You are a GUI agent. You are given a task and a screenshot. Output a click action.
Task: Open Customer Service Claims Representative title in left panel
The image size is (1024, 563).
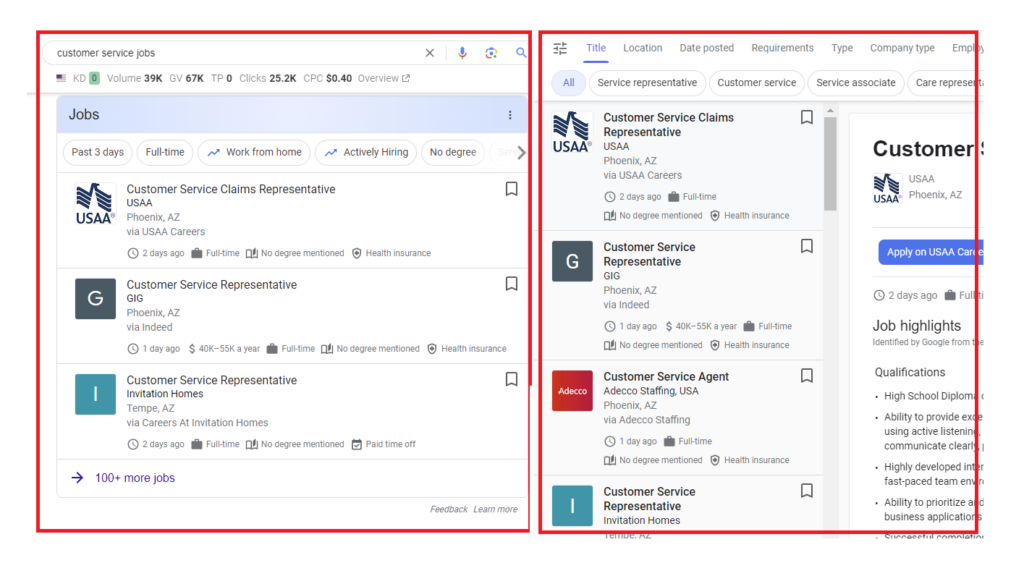231,189
